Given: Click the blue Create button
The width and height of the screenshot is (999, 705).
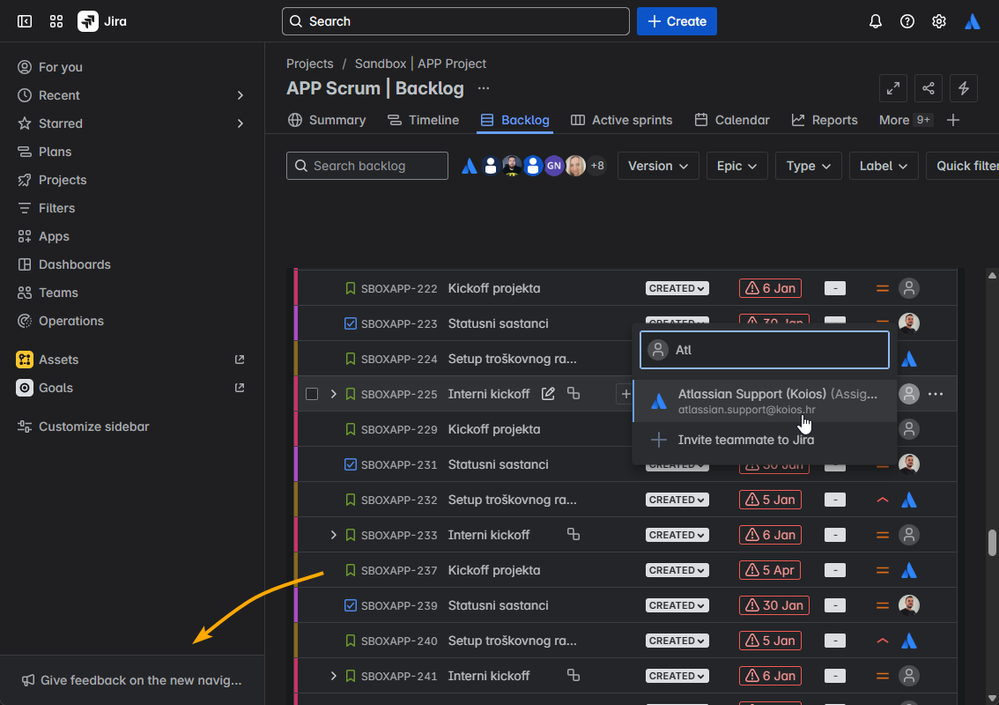Looking at the screenshot, I should pyautogui.click(x=677, y=21).
